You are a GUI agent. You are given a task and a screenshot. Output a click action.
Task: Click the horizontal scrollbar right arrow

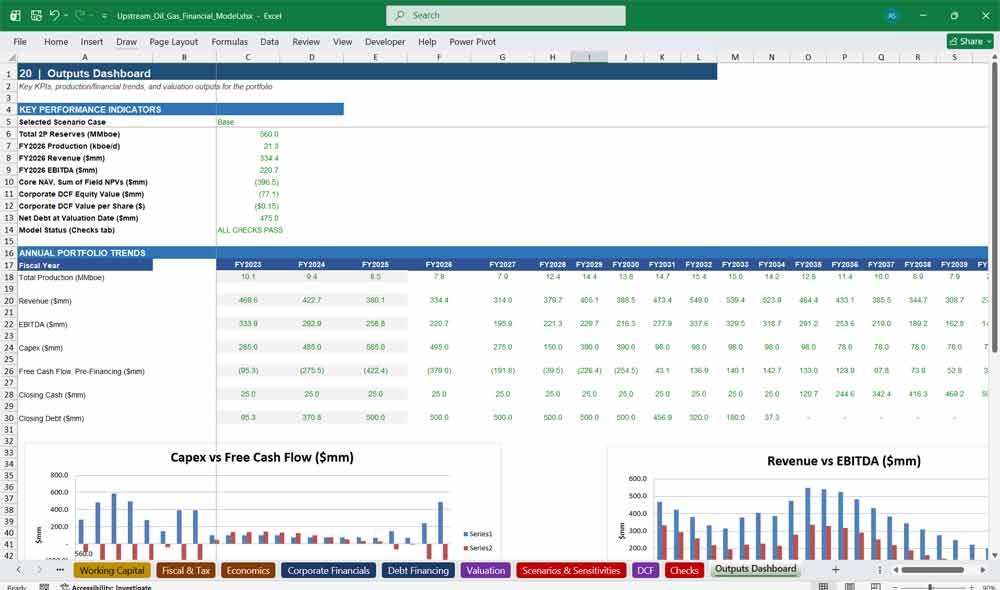point(983,570)
